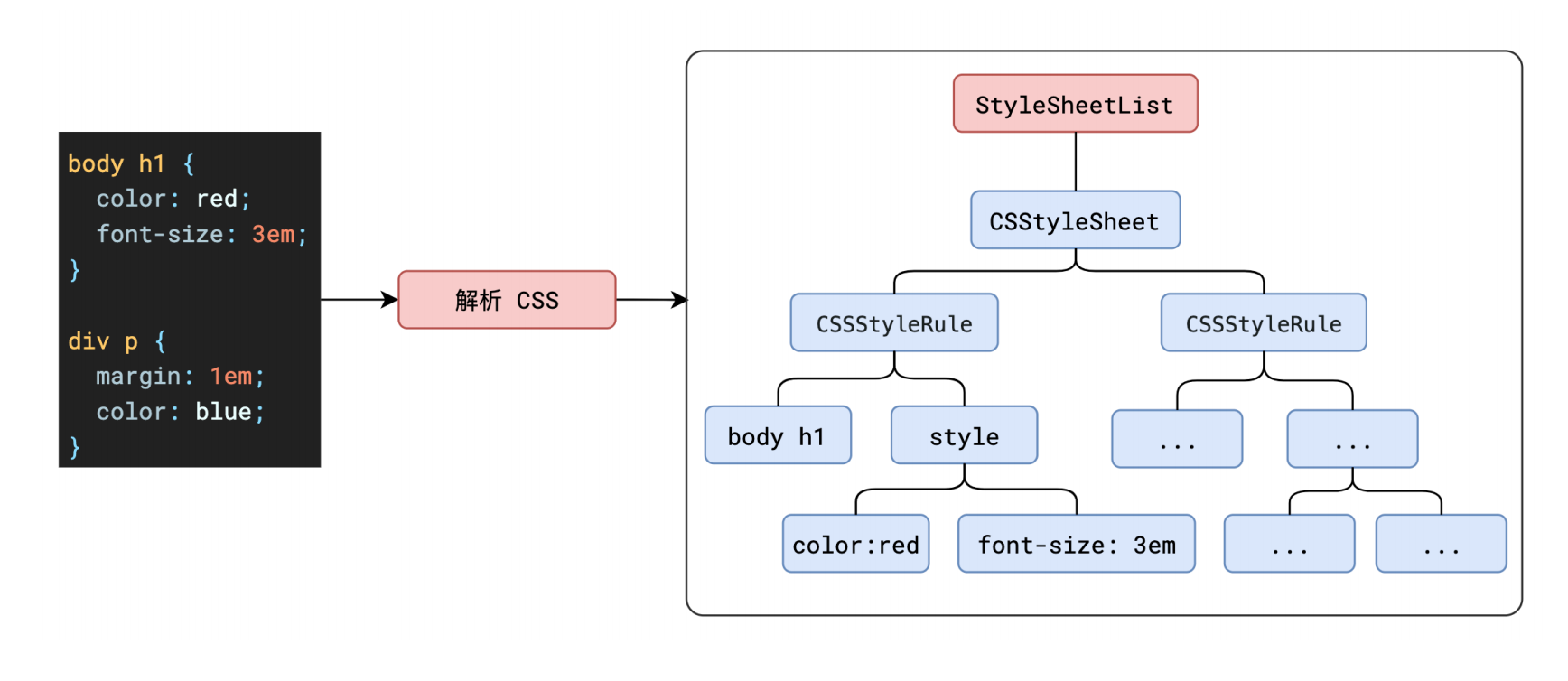Screen dimensions: 1568x681
Task: Click the arrow entering the 解析 CSS box
Action: point(359,300)
